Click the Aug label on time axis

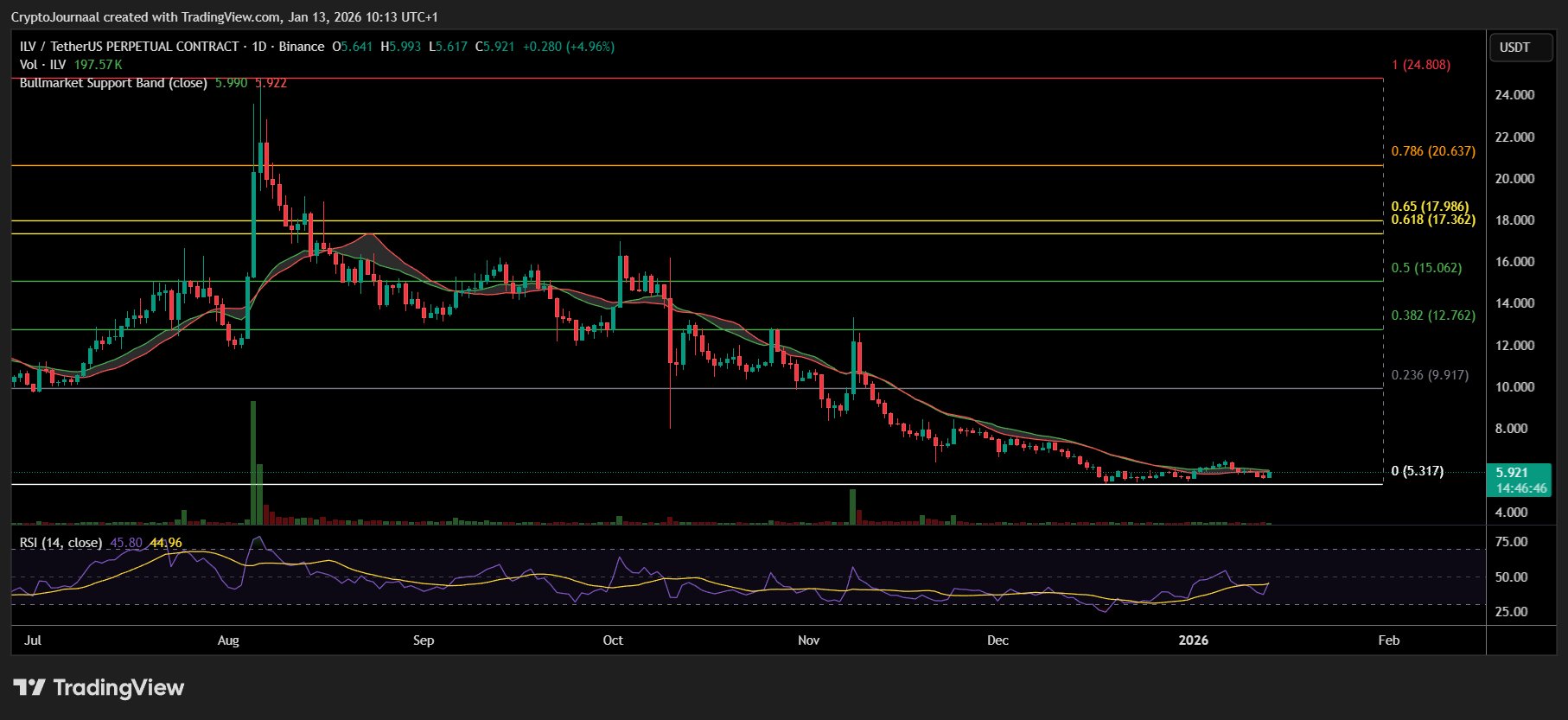228,640
